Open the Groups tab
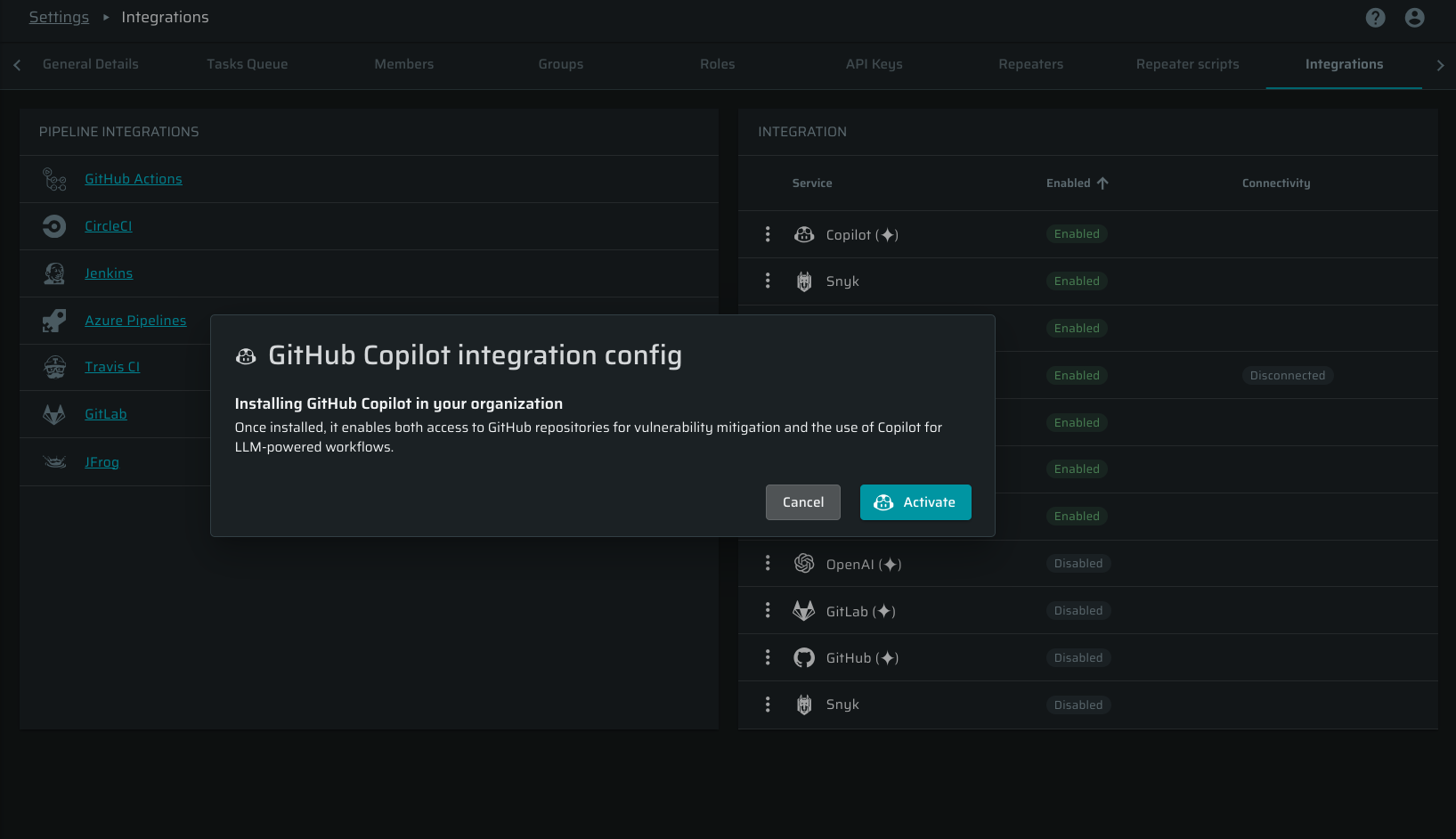The height and width of the screenshot is (839, 1456). pos(561,64)
